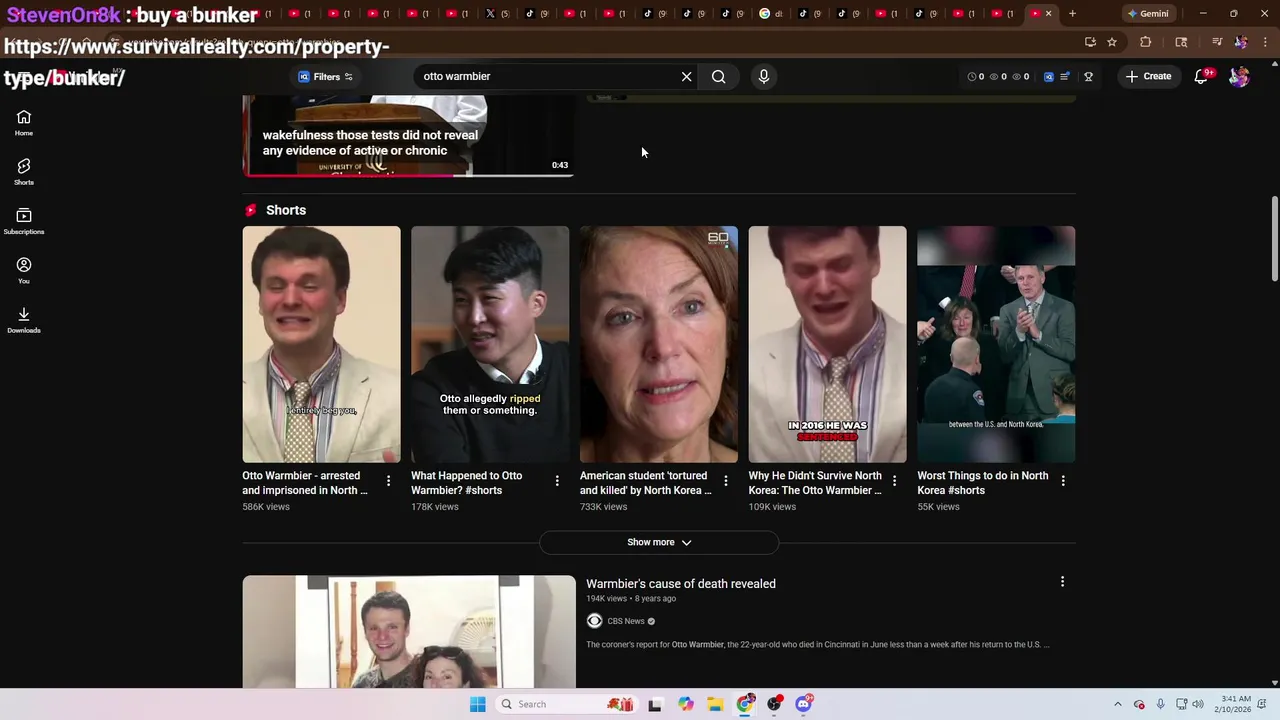
Task: Open Copilot from taskbar
Action: 686,704
